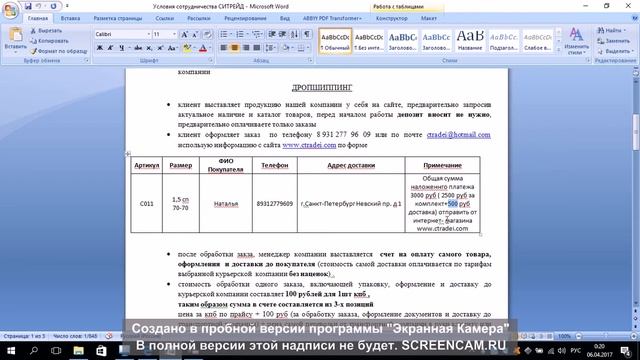Open font name Calibri dropdown
The image size is (640, 360).
[149, 34]
